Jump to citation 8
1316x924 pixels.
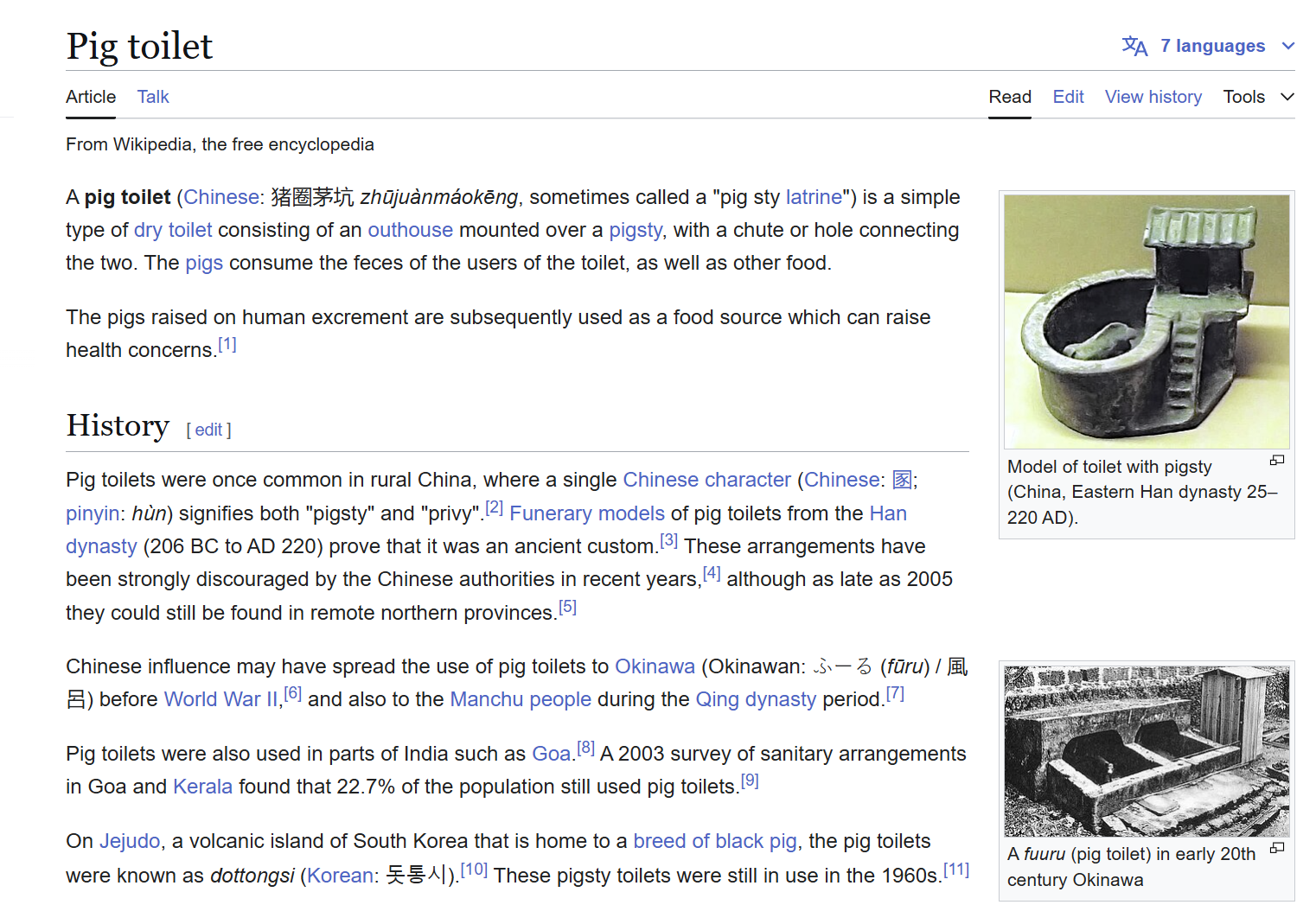coord(585,748)
